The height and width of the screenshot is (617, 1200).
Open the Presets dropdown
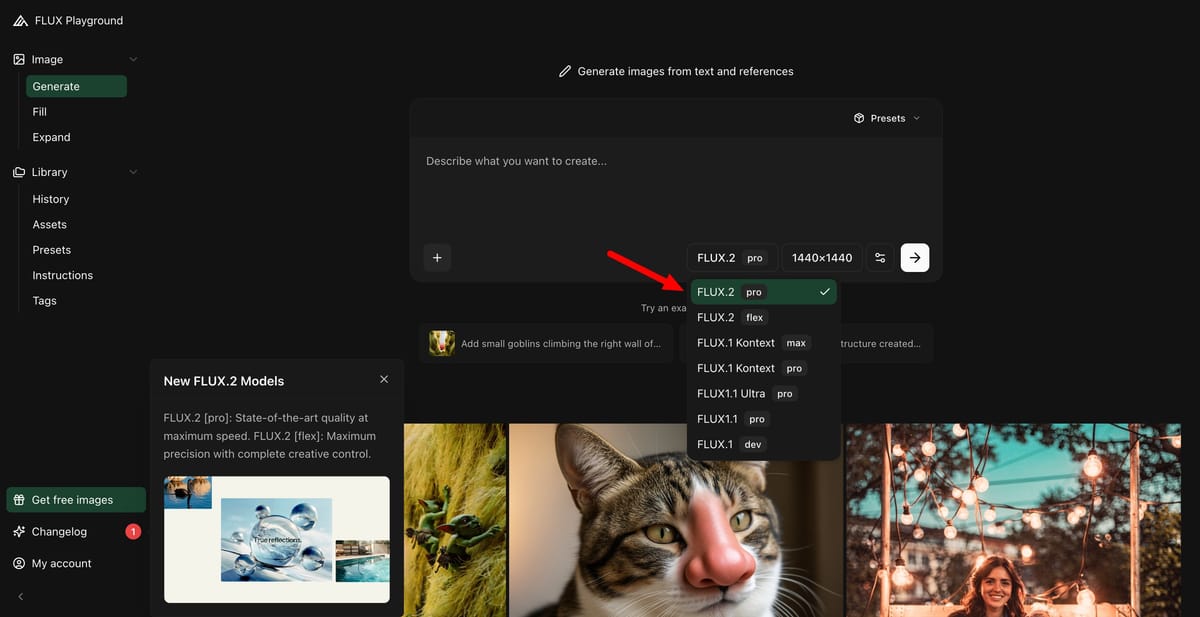click(x=886, y=117)
